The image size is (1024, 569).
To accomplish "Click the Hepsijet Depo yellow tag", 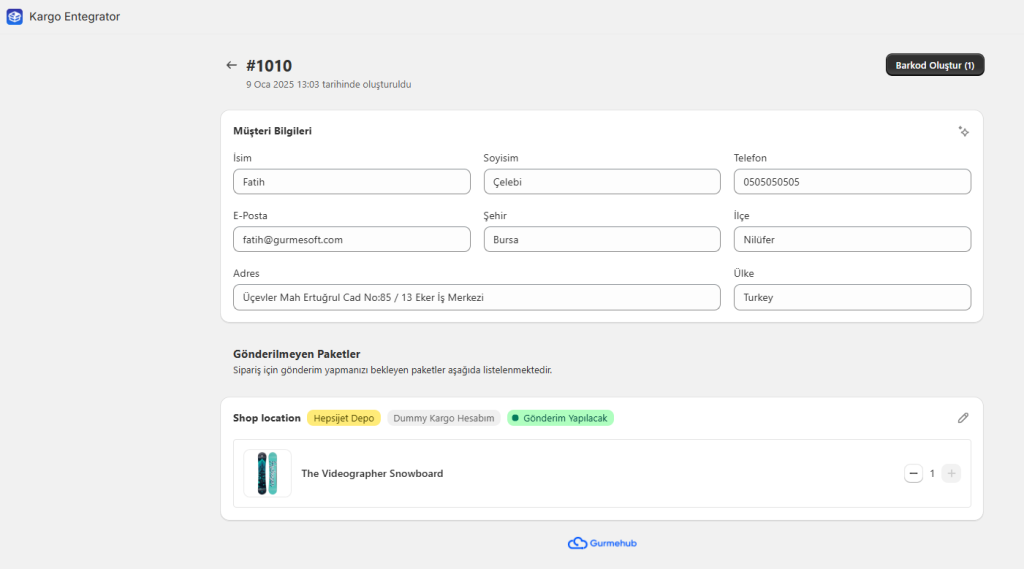I will click(343, 418).
